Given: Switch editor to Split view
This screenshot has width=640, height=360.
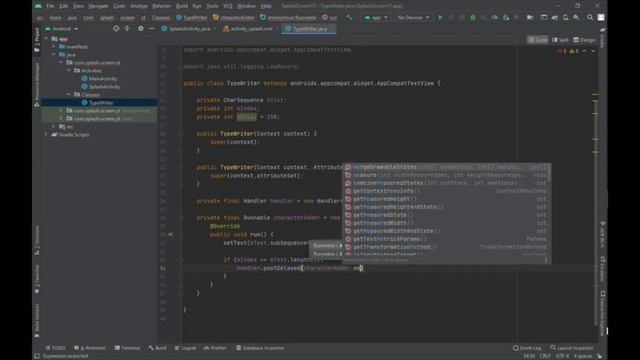Looking at the screenshot, I should pyautogui.click(x=560, y=40).
